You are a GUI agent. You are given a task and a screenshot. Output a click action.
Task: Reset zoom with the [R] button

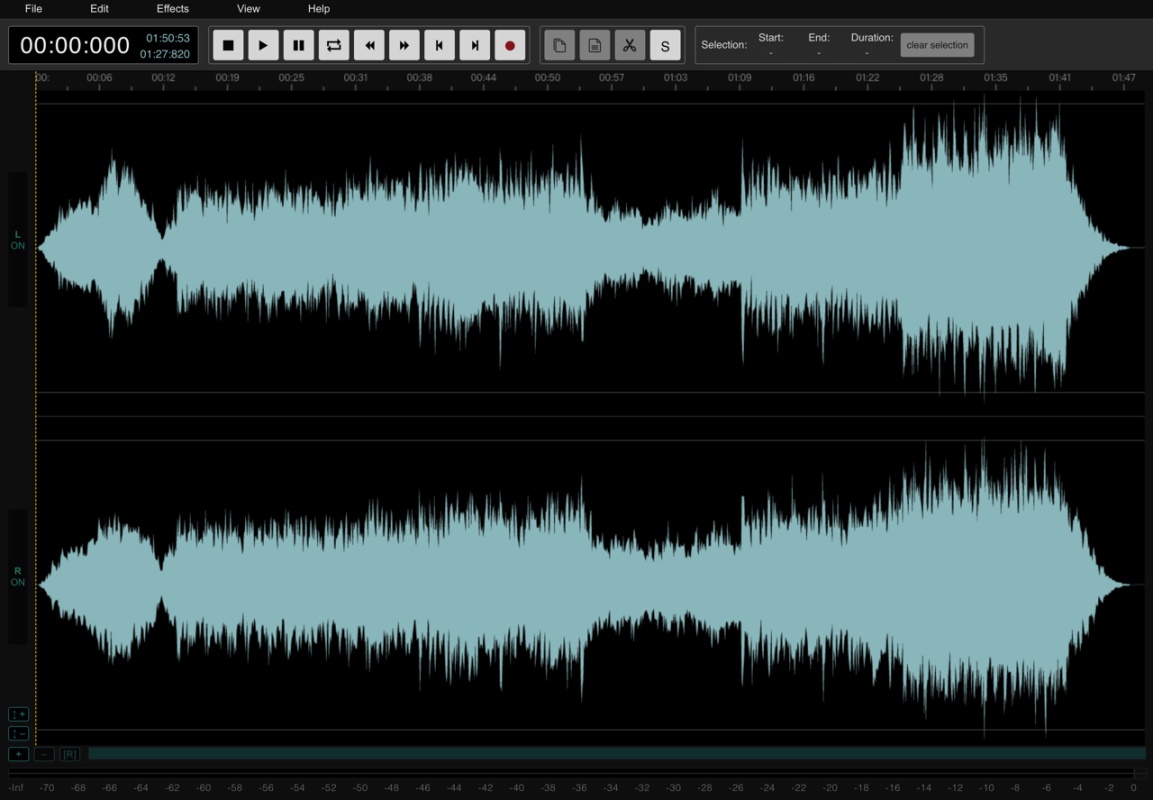point(70,754)
